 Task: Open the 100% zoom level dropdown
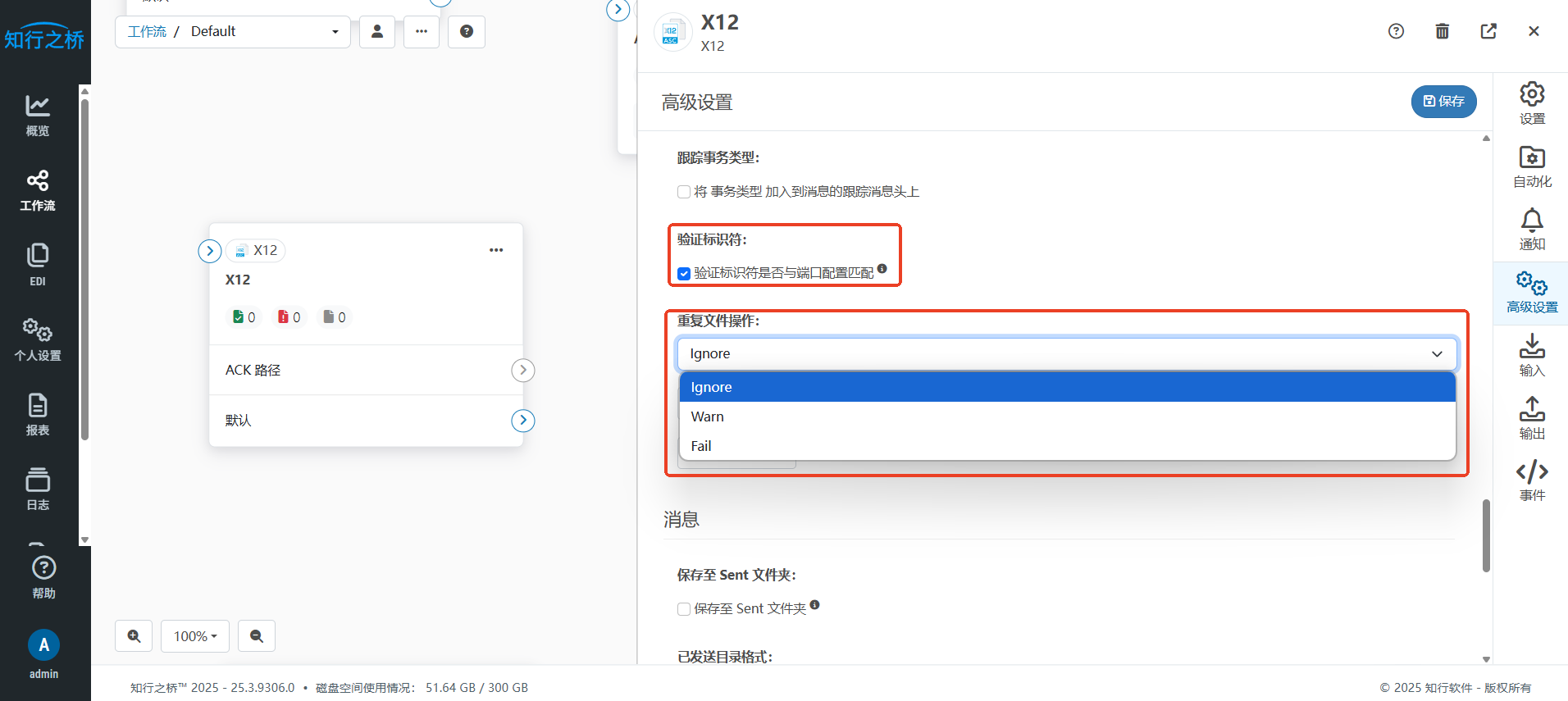195,636
